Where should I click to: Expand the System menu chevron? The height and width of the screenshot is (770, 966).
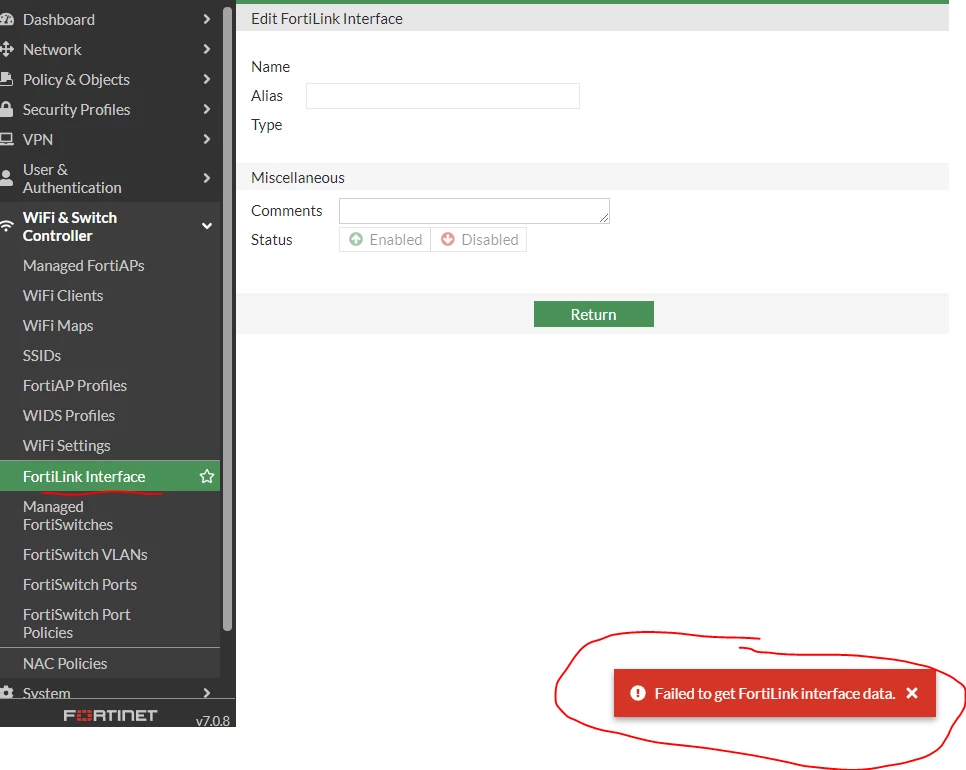207,693
